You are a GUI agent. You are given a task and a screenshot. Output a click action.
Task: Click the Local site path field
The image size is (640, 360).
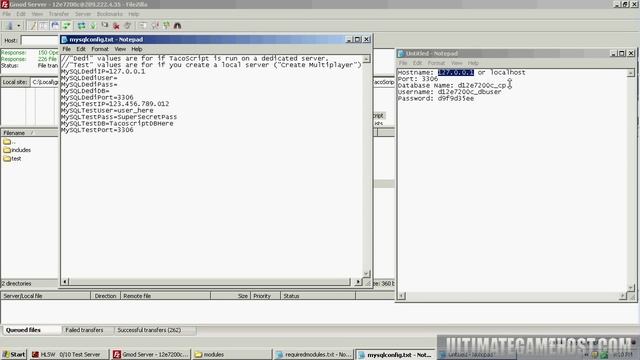45,82
